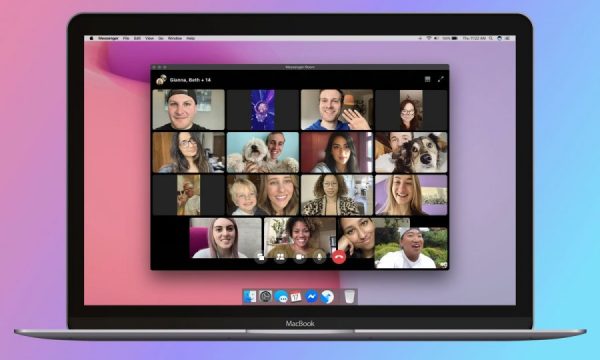Image resolution: width=600 pixels, height=360 pixels.
Task: Open the participants list icon
Action: pos(280,257)
